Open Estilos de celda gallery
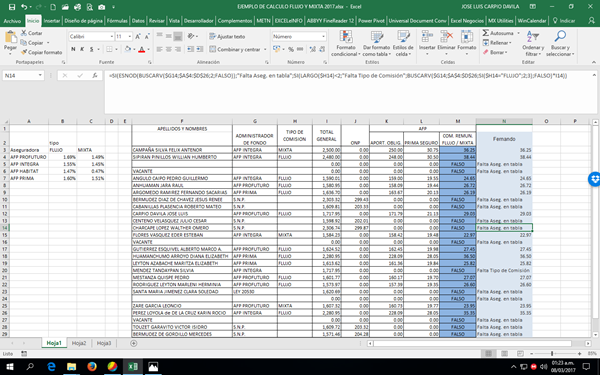 tap(403, 43)
